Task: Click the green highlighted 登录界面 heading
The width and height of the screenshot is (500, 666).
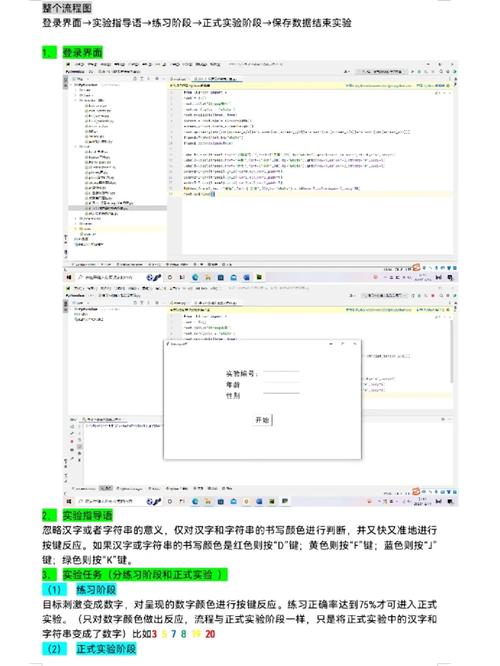Action: (83, 52)
